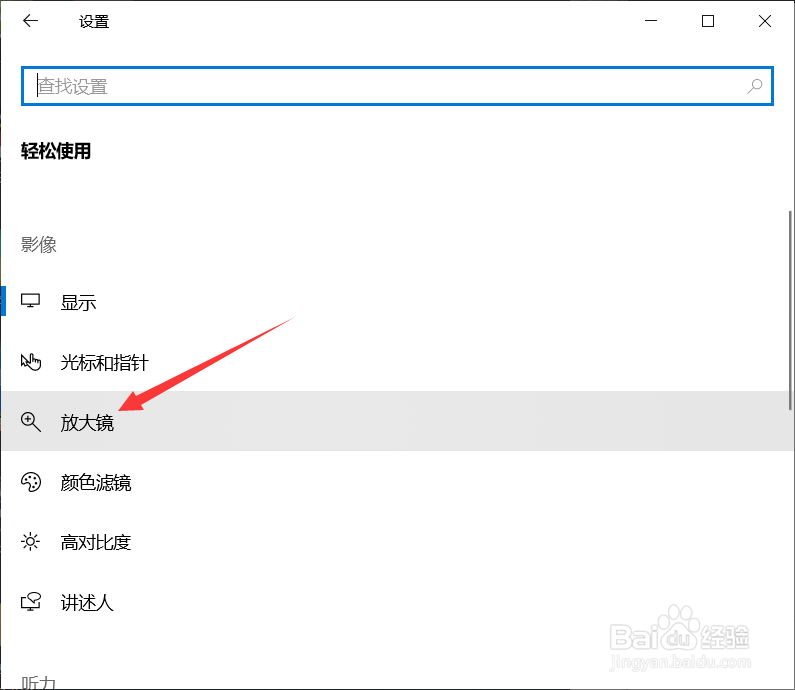Click the palette icon for 颜色滤镜
This screenshot has width=795, height=690.
coord(30,482)
